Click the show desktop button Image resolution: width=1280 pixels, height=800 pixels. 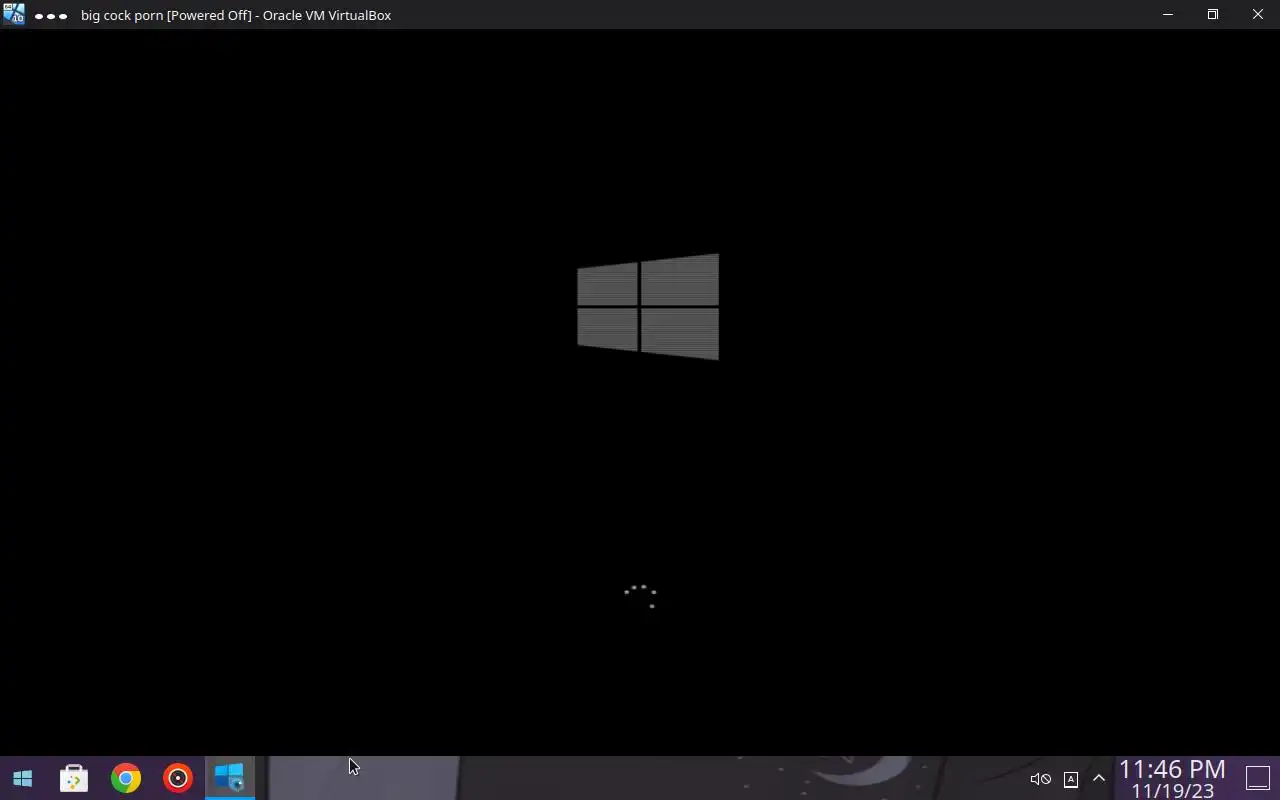[x=1257, y=778]
